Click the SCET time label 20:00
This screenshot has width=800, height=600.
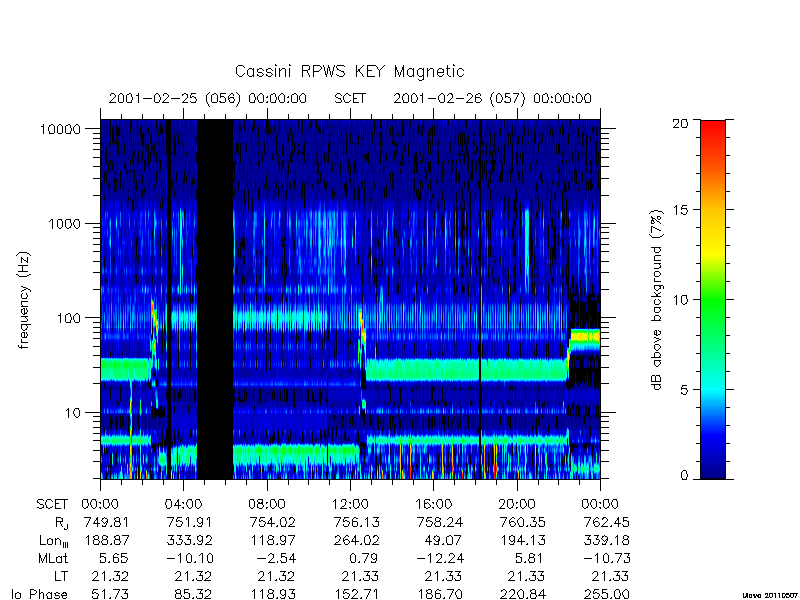pos(517,505)
